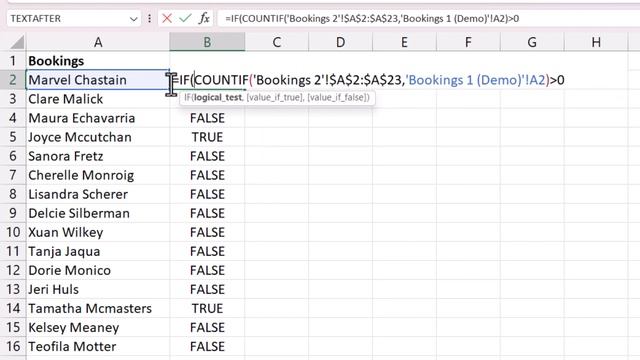The width and height of the screenshot is (640, 360).
Task: Select column E header
Action: 404,42
